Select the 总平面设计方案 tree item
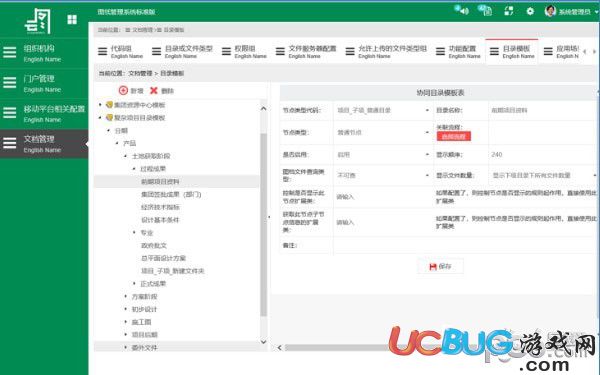The width and height of the screenshot is (600, 375). (x=163, y=258)
